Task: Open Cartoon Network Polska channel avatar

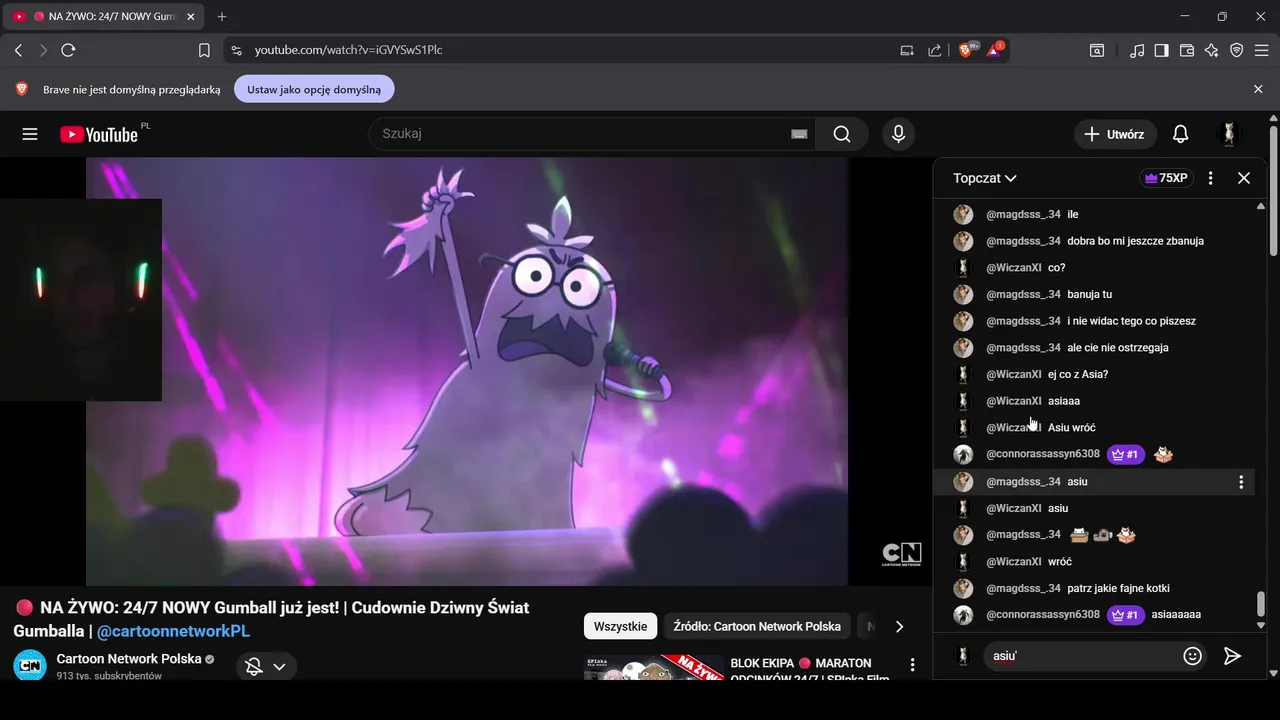Action: tap(30, 665)
